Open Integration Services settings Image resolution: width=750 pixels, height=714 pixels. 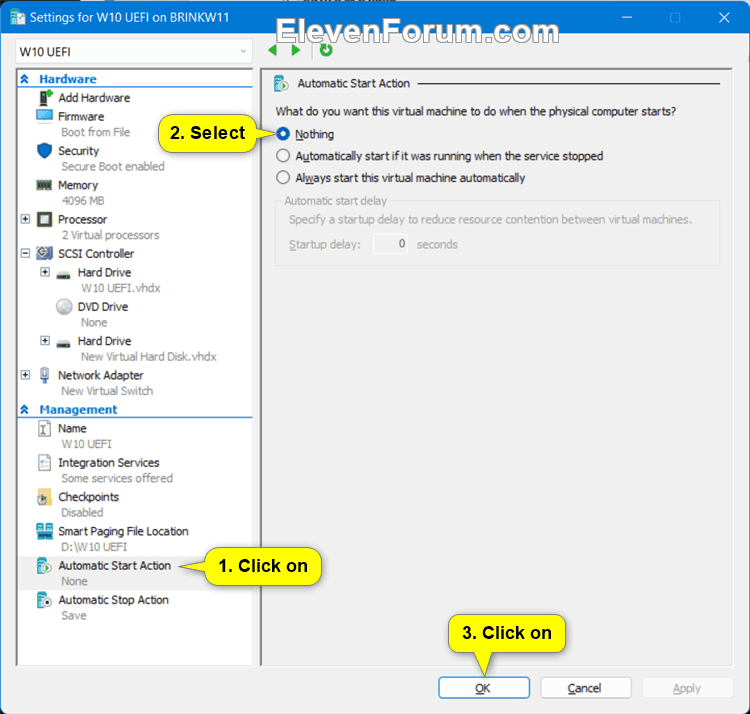pyautogui.click(x=109, y=462)
